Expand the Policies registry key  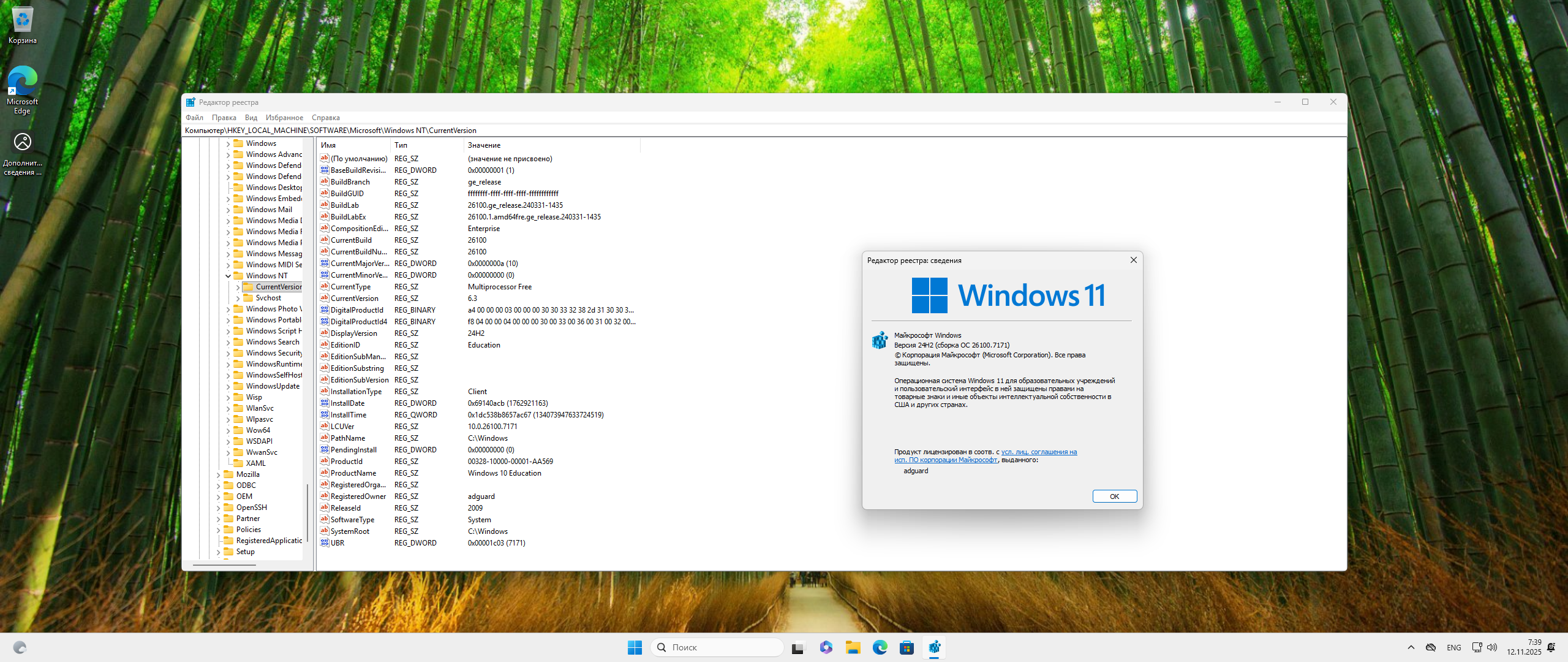pos(218,530)
